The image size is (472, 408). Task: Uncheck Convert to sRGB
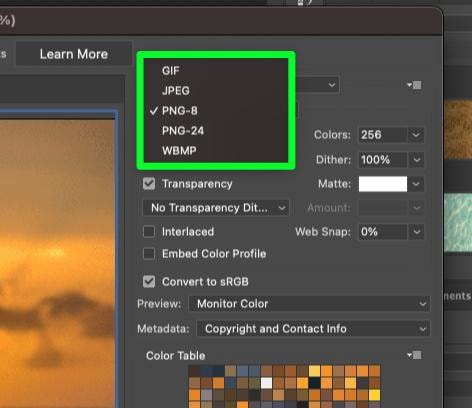[149, 282]
